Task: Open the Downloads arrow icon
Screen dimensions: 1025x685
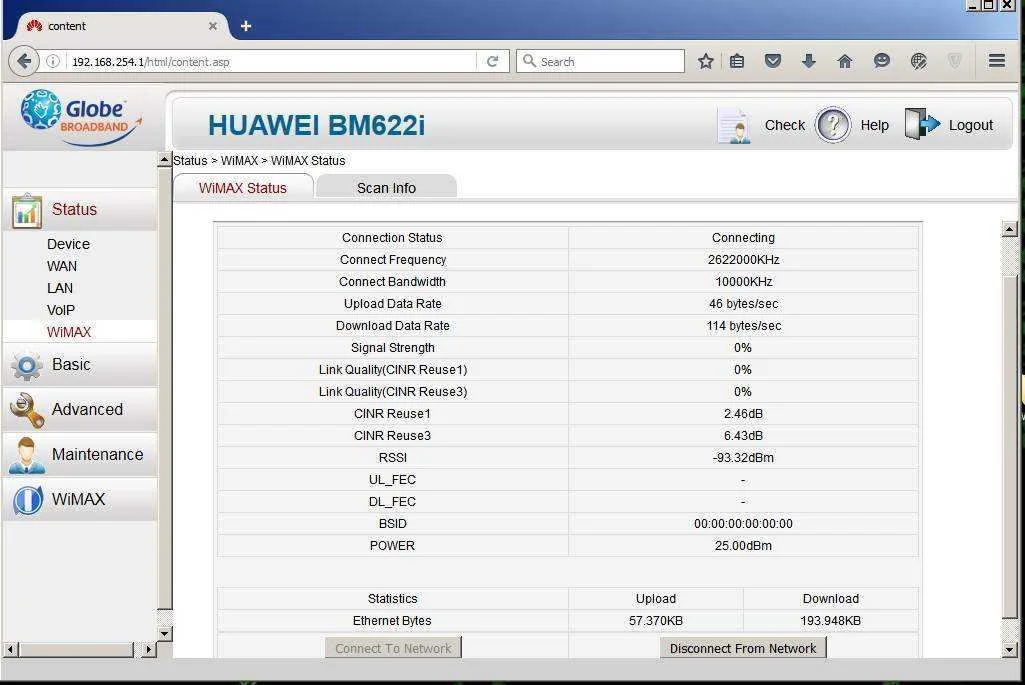Action: point(809,61)
